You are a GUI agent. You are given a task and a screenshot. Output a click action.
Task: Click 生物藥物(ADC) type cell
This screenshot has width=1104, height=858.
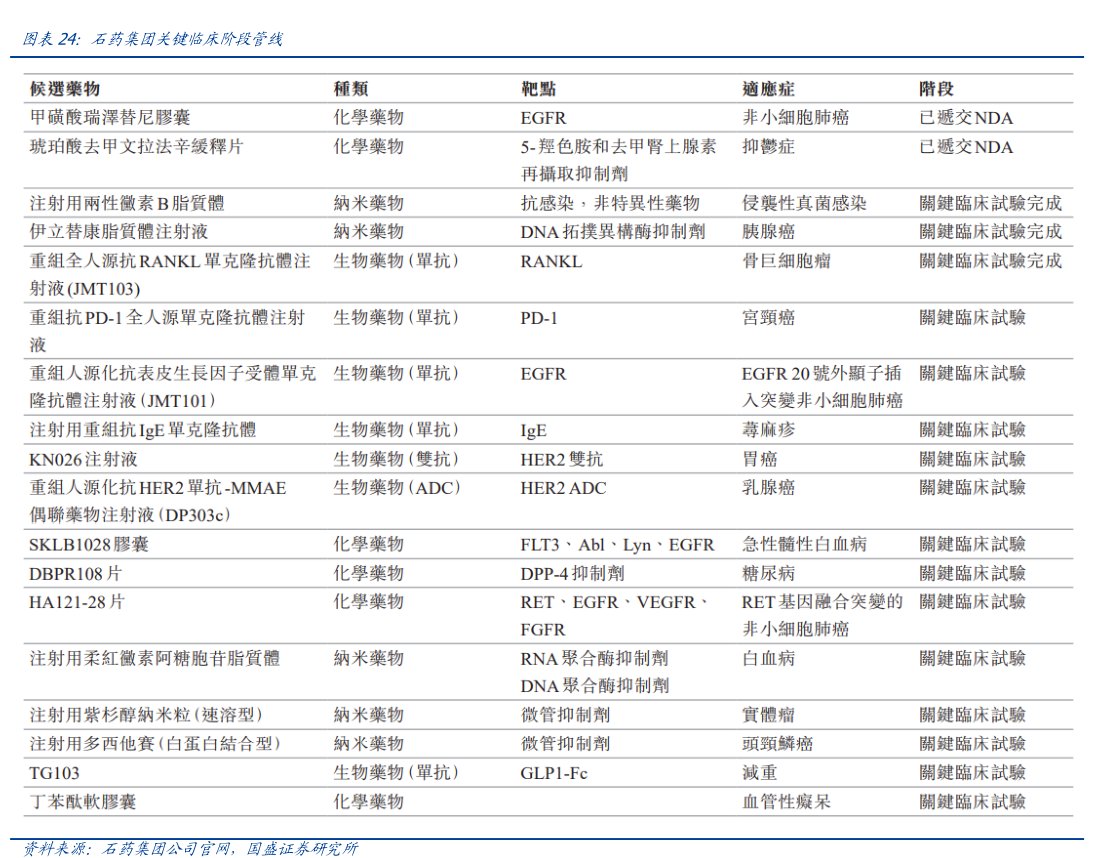[x=396, y=488]
